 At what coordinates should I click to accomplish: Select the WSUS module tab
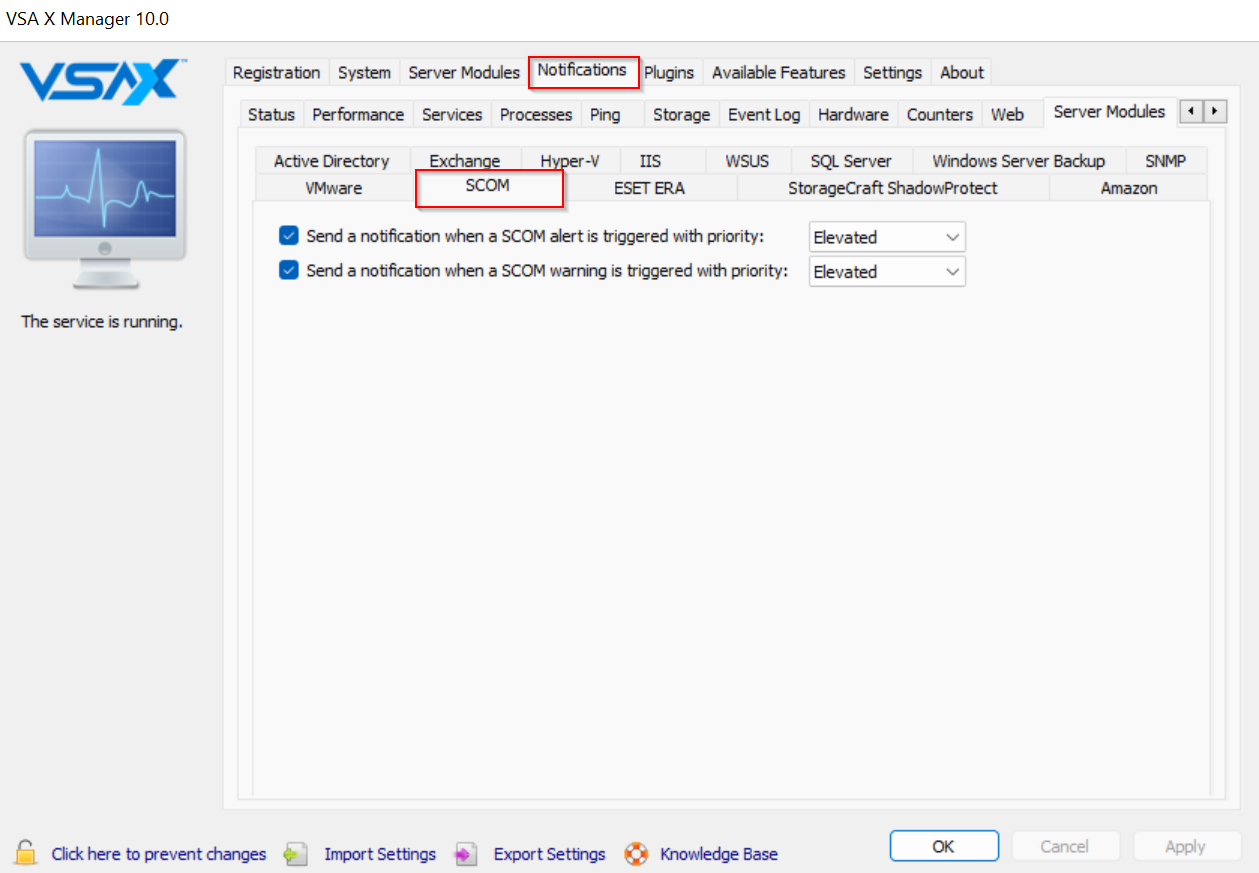[747, 161]
